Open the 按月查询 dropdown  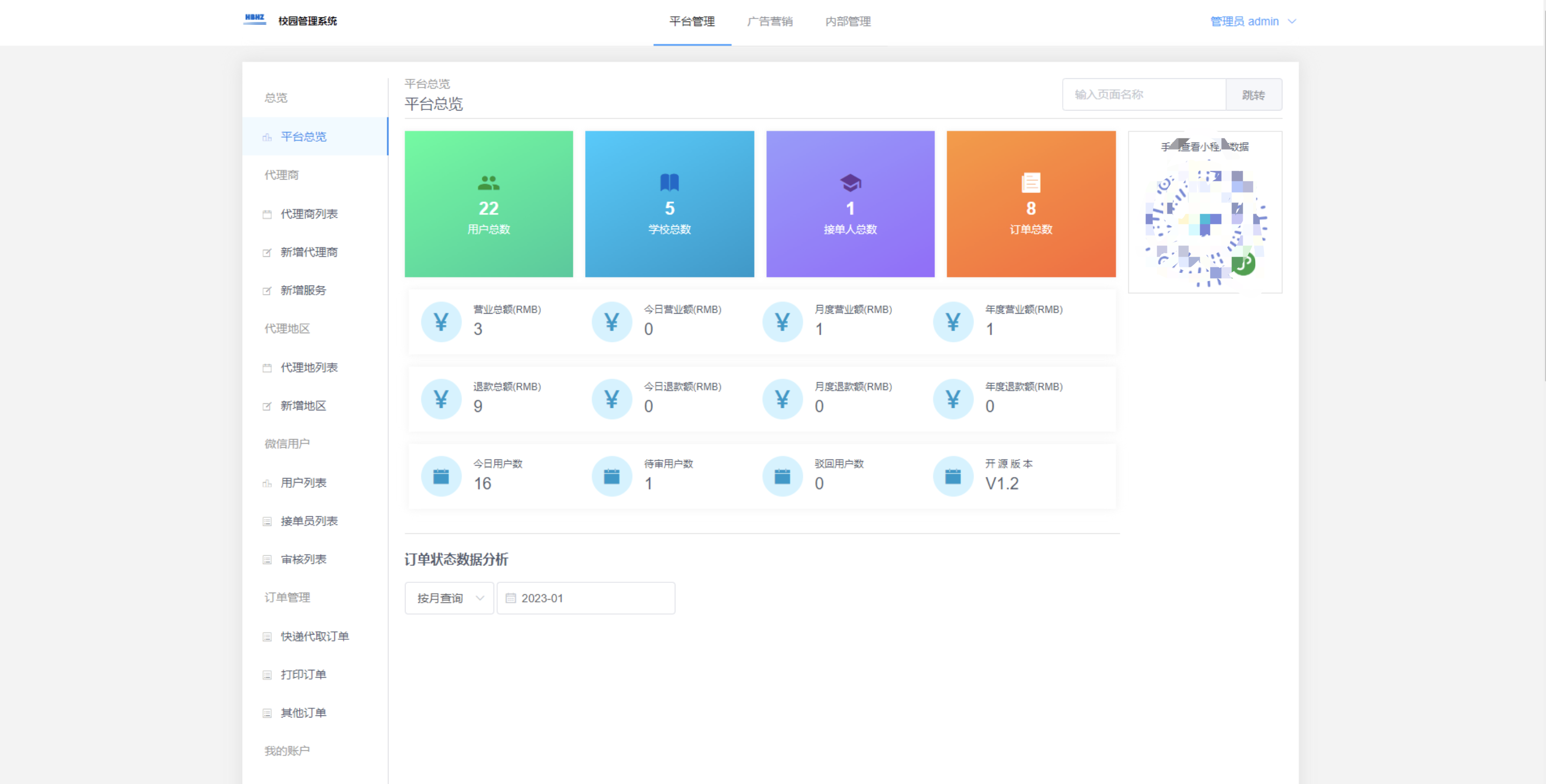point(449,599)
